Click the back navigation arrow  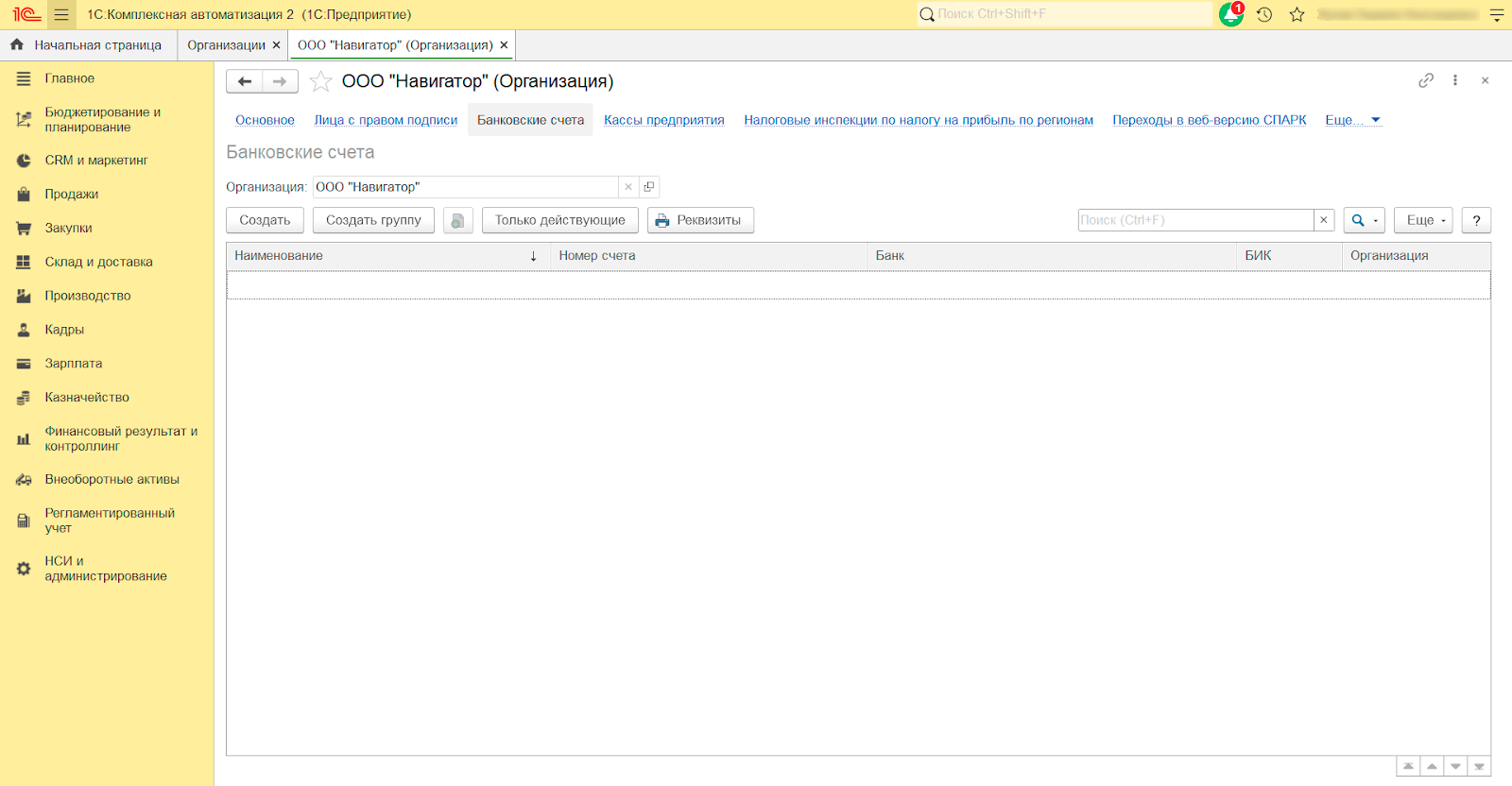click(245, 81)
